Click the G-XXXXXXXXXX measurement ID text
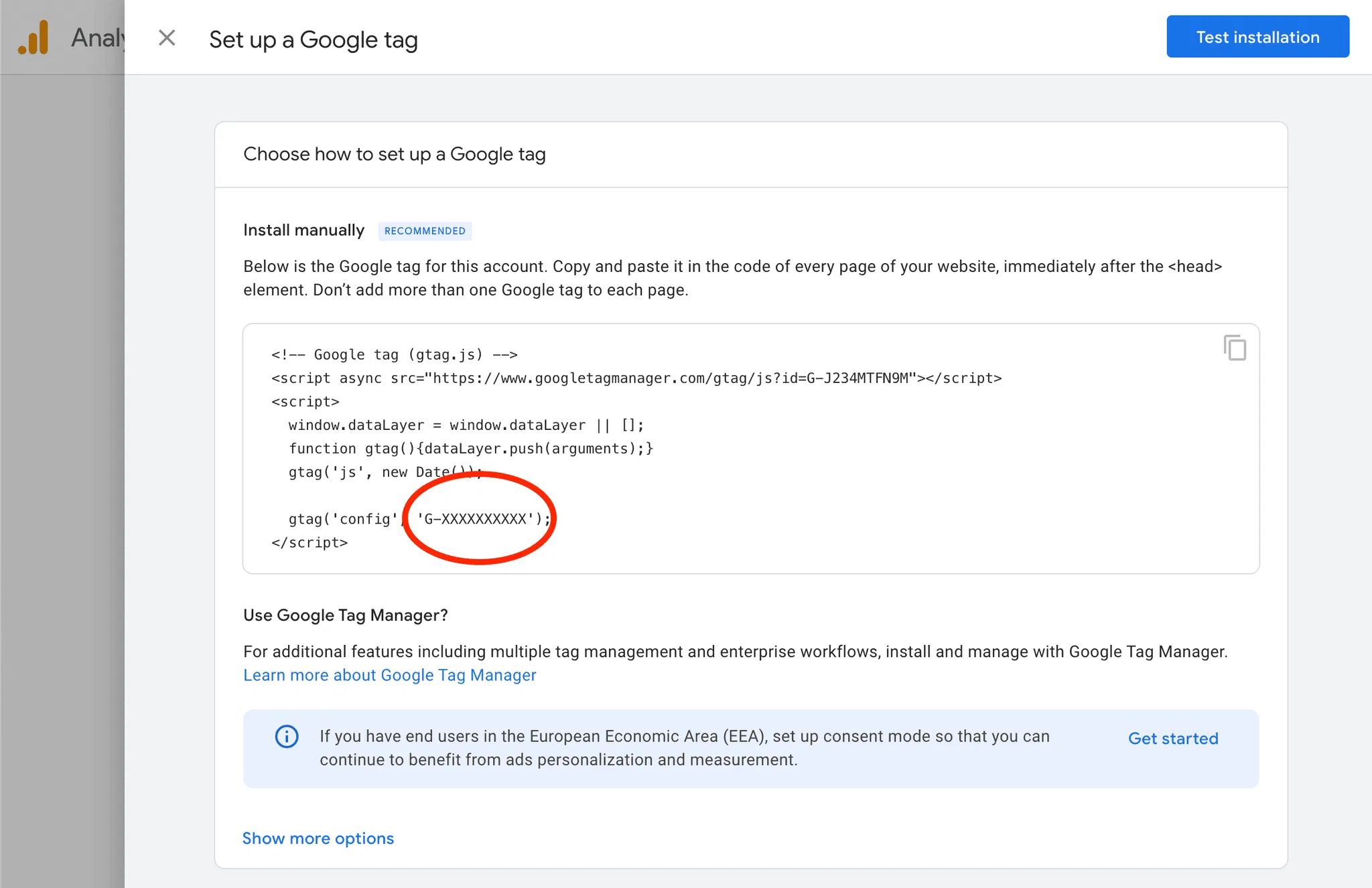The width and height of the screenshot is (1372, 888). pyautogui.click(x=476, y=519)
